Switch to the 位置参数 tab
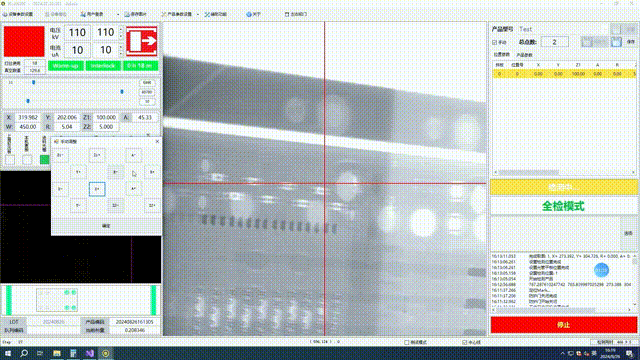 point(502,55)
